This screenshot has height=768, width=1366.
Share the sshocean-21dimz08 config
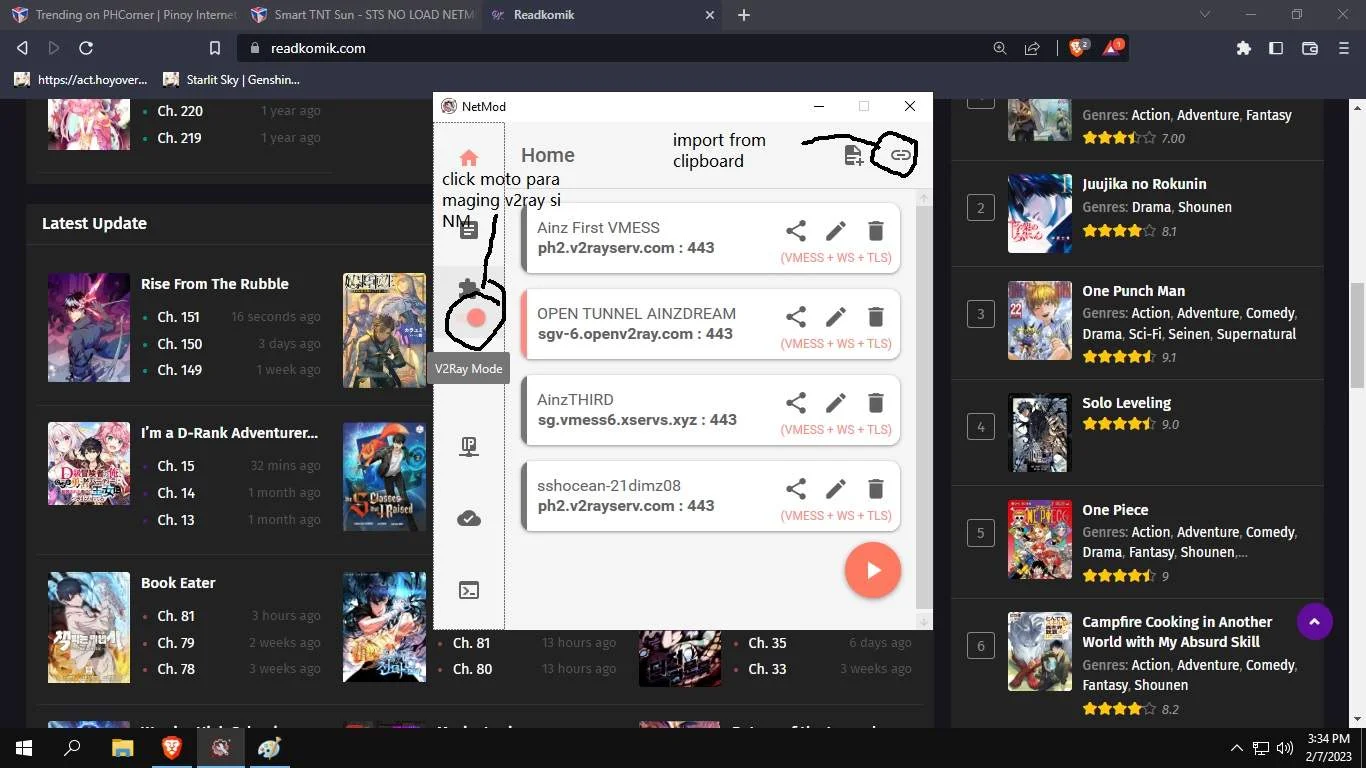pos(796,489)
